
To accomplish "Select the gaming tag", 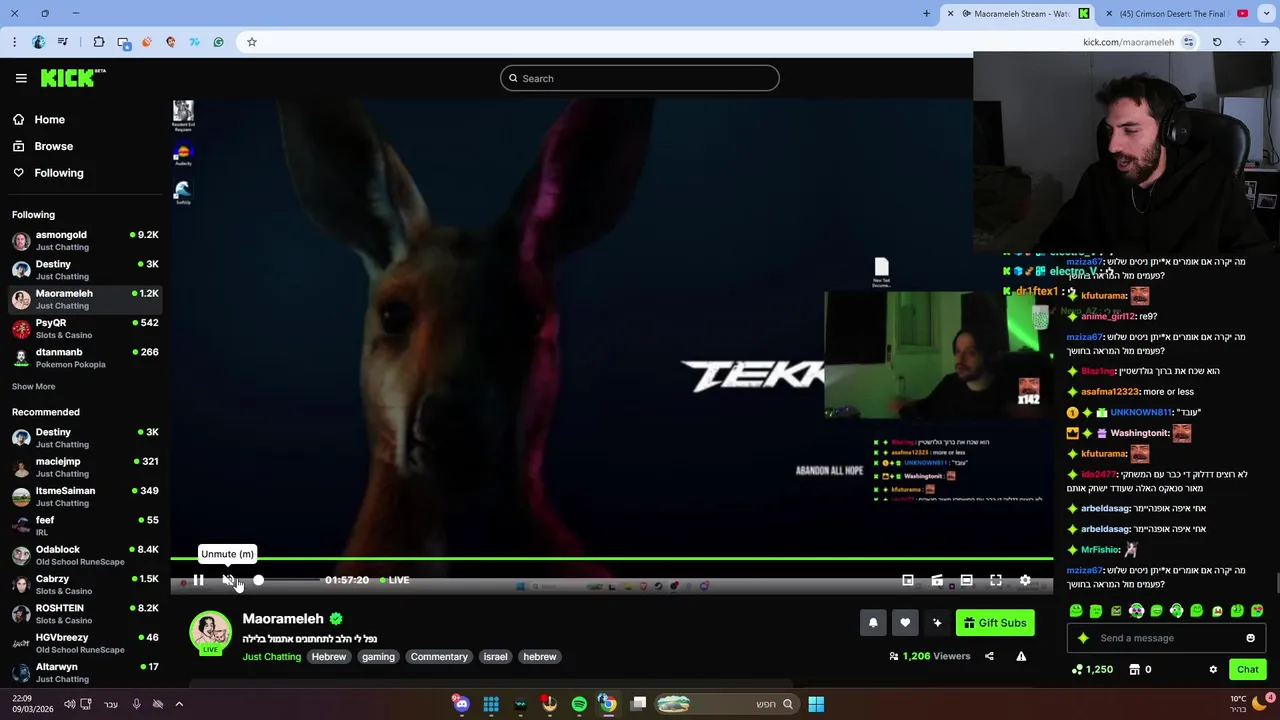I will click(x=378, y=657).
